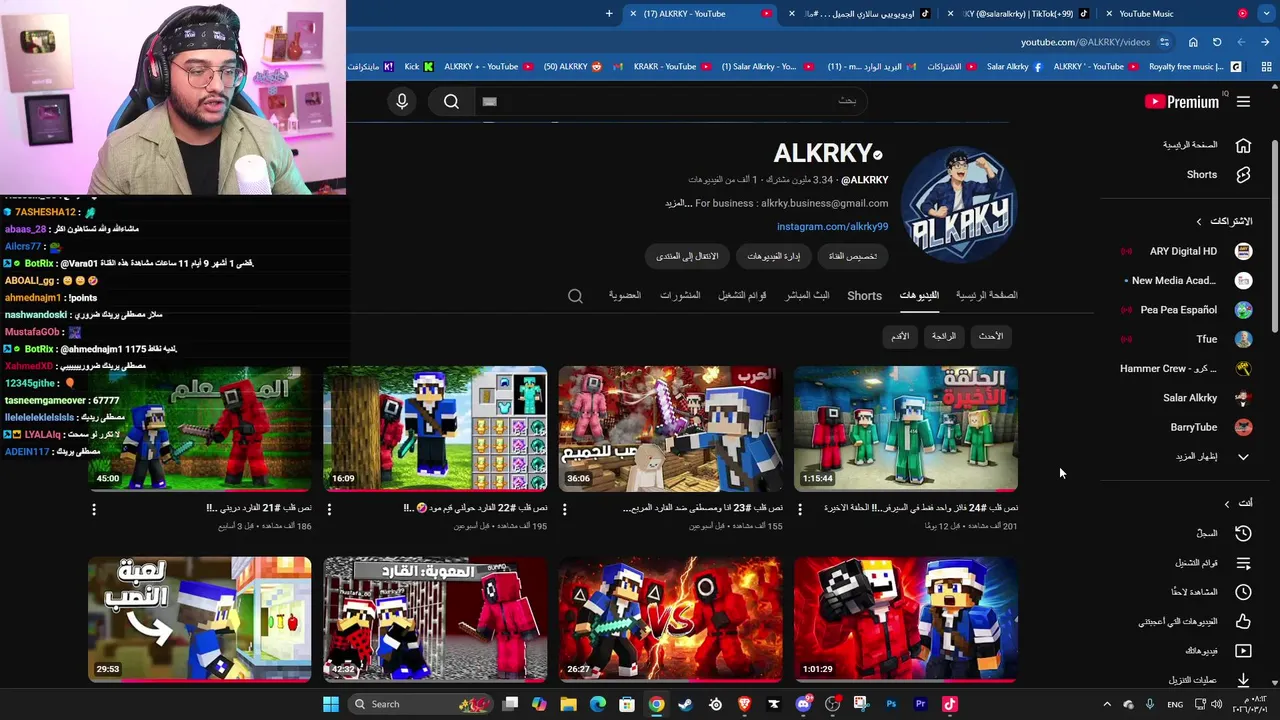The height and width of the screenshot is (720, 1280).
Task: Open options menu for video #22
Action: [329, 509]
